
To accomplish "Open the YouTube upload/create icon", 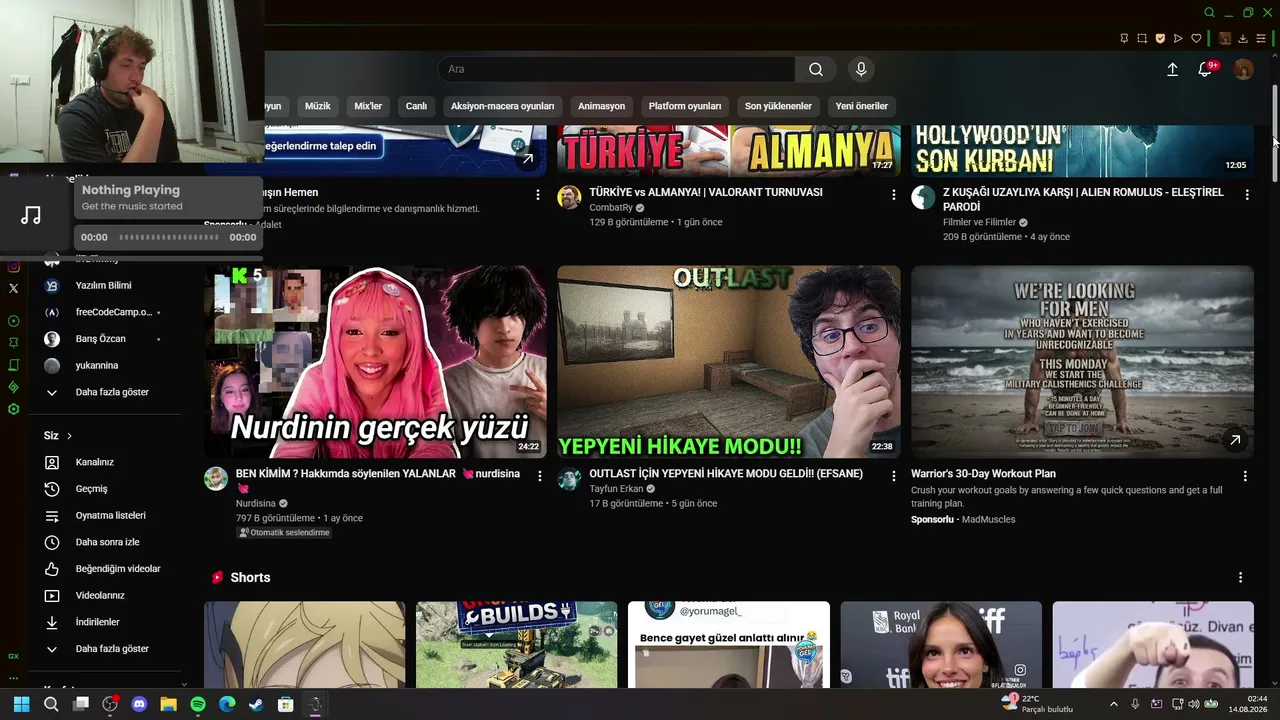I will (x=1173, y=69).
